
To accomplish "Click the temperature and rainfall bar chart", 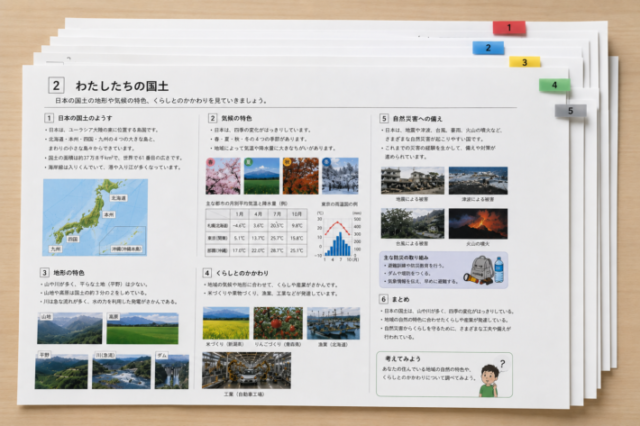I will [338, 237].
